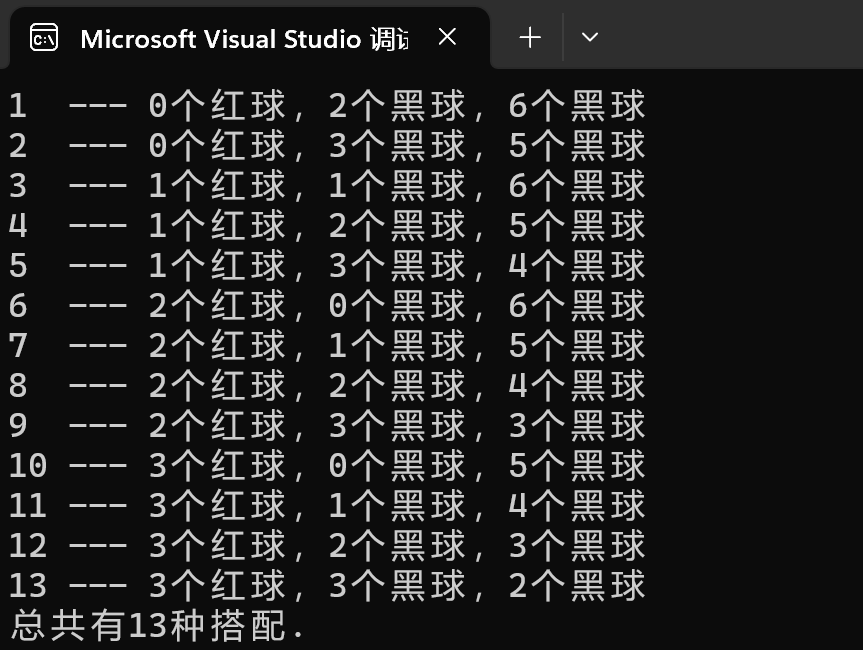863x650 pixels.
Task: Click output line 6 with 2个红球, 0个黑球, 6个黑球
Action: [x=327, y=305]
